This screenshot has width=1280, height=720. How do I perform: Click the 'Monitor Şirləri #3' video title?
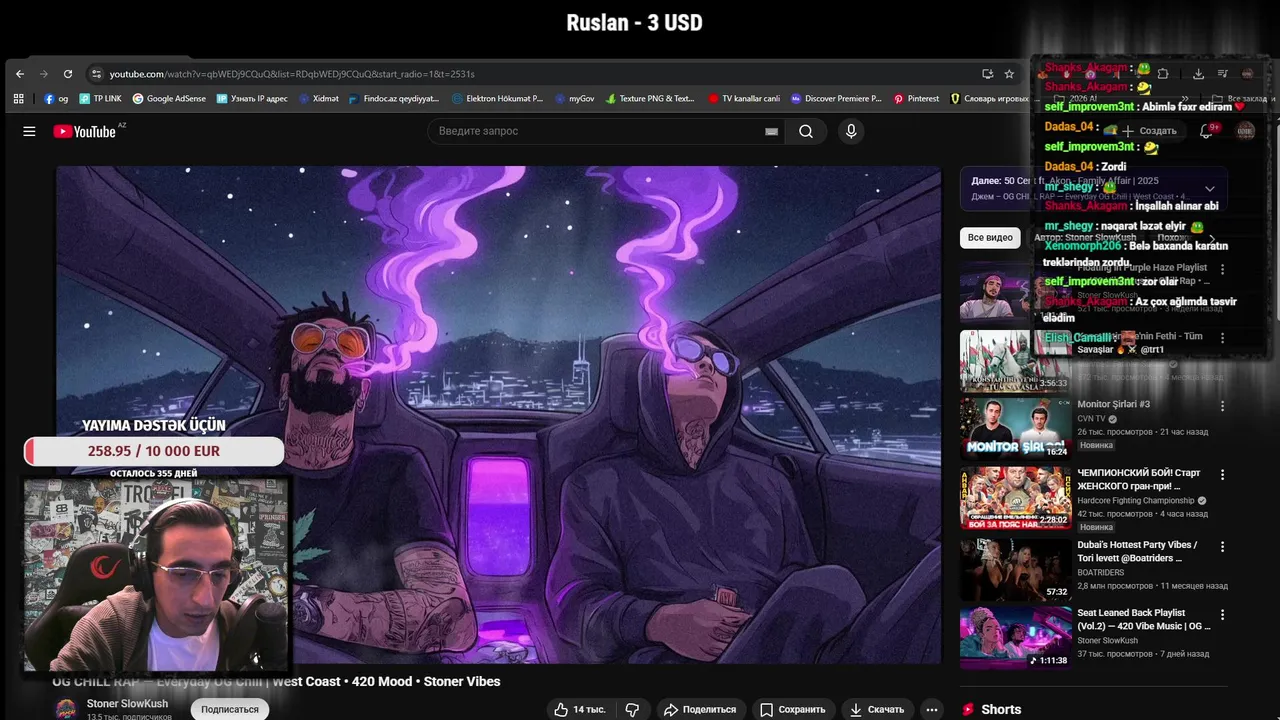tap(1113, 404)
